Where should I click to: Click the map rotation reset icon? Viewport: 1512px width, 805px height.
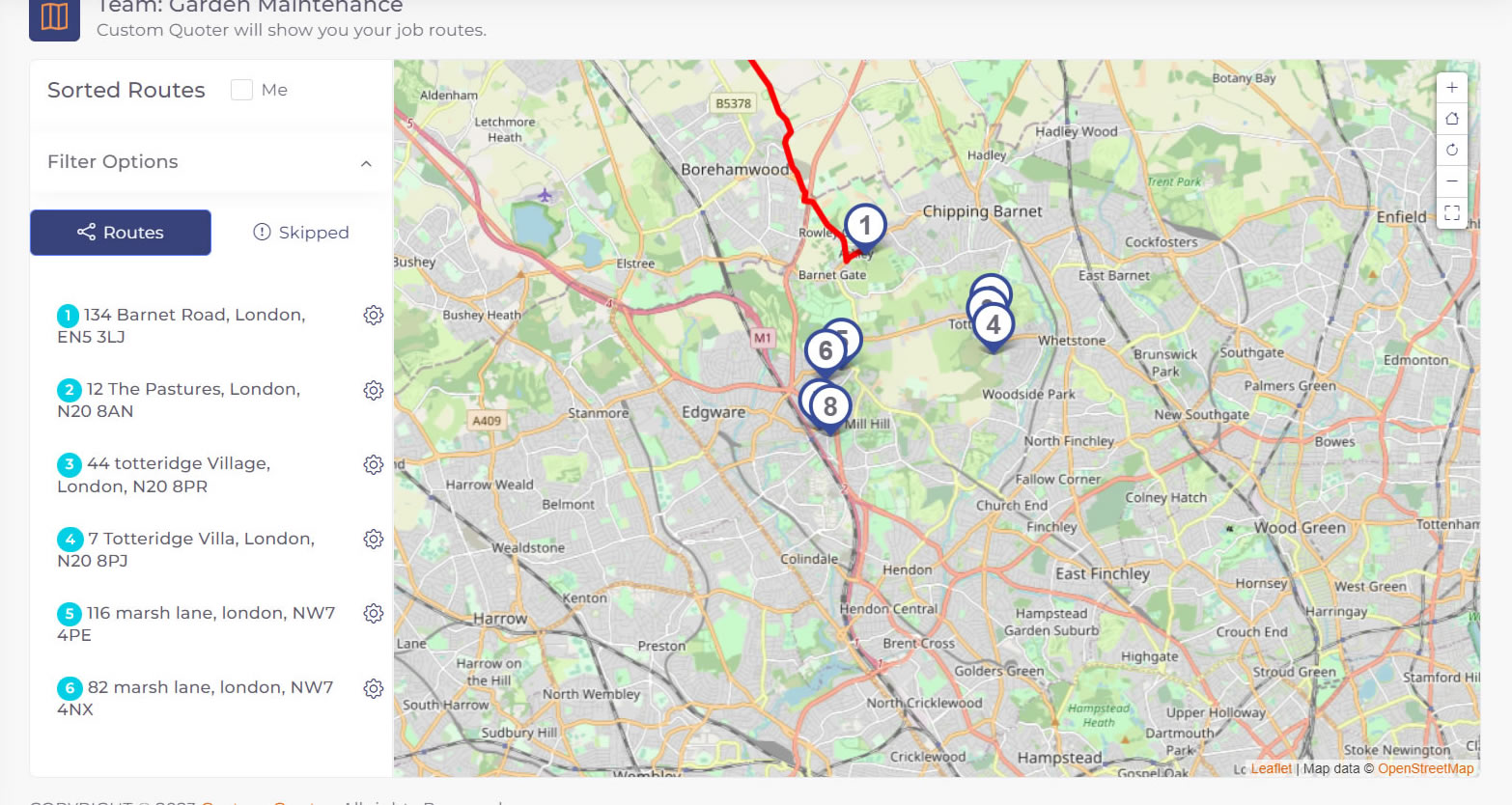tap(1451, 150)
